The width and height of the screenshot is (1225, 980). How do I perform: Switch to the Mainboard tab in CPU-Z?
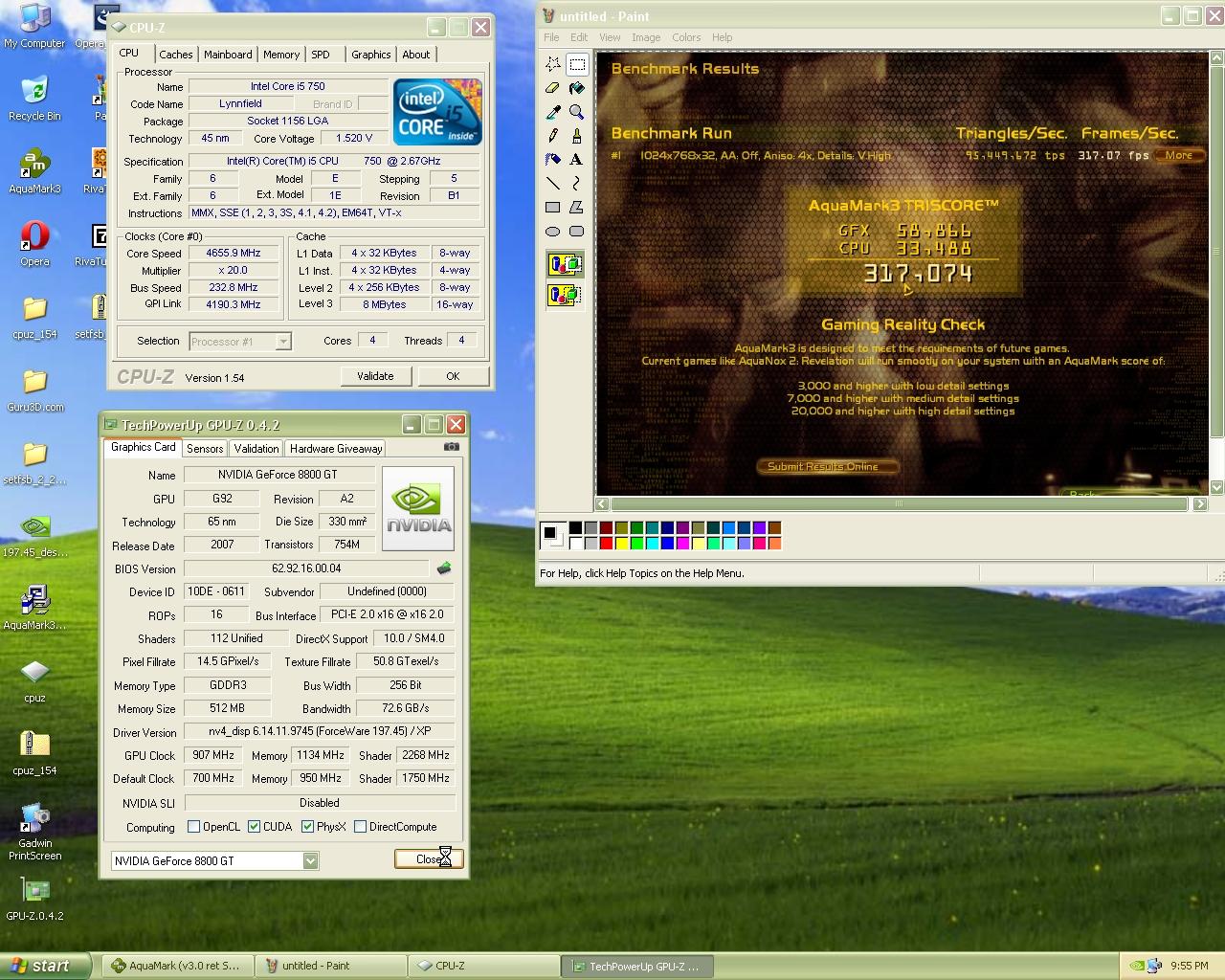[x=228, y=55]
